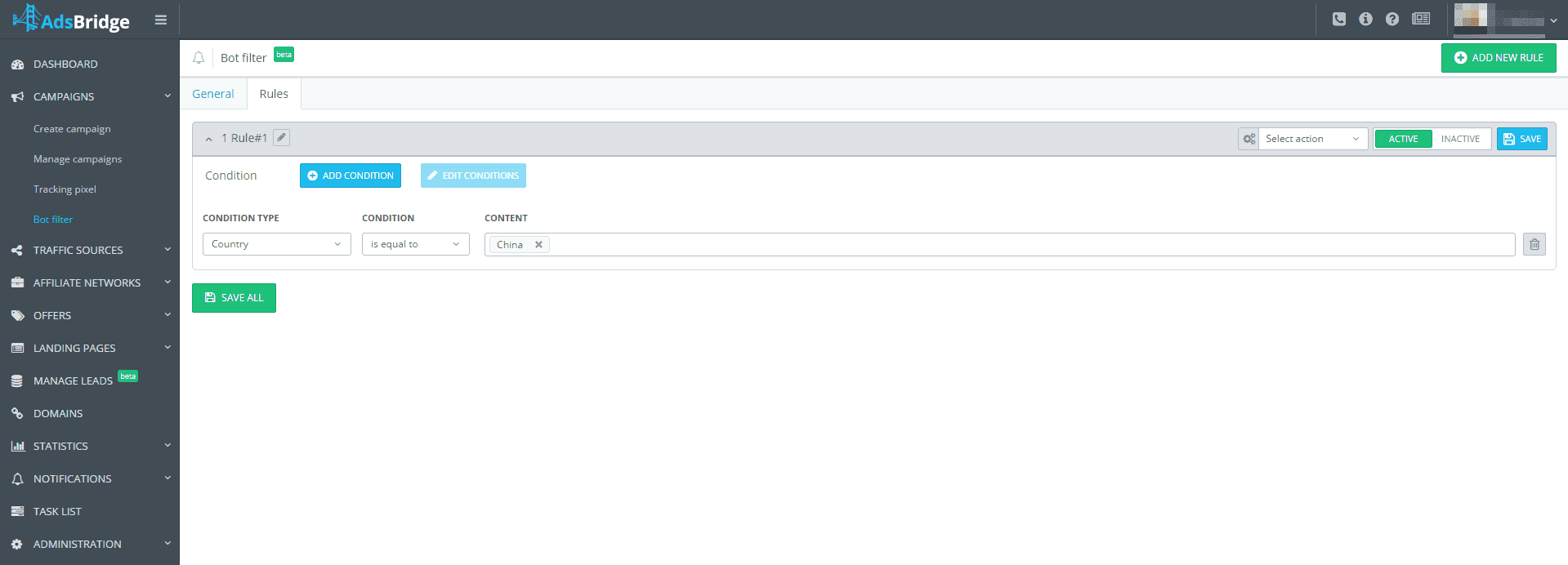This screenshot has width=1568, height=565.
Task: Click Add New Rule button
Action: tap(1499, 58)
